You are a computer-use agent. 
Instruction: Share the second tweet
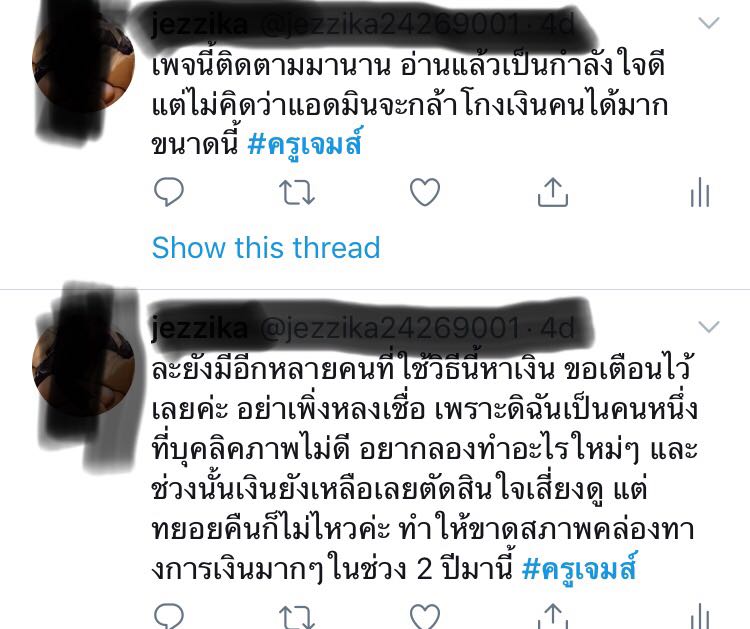tap(553, 616)
